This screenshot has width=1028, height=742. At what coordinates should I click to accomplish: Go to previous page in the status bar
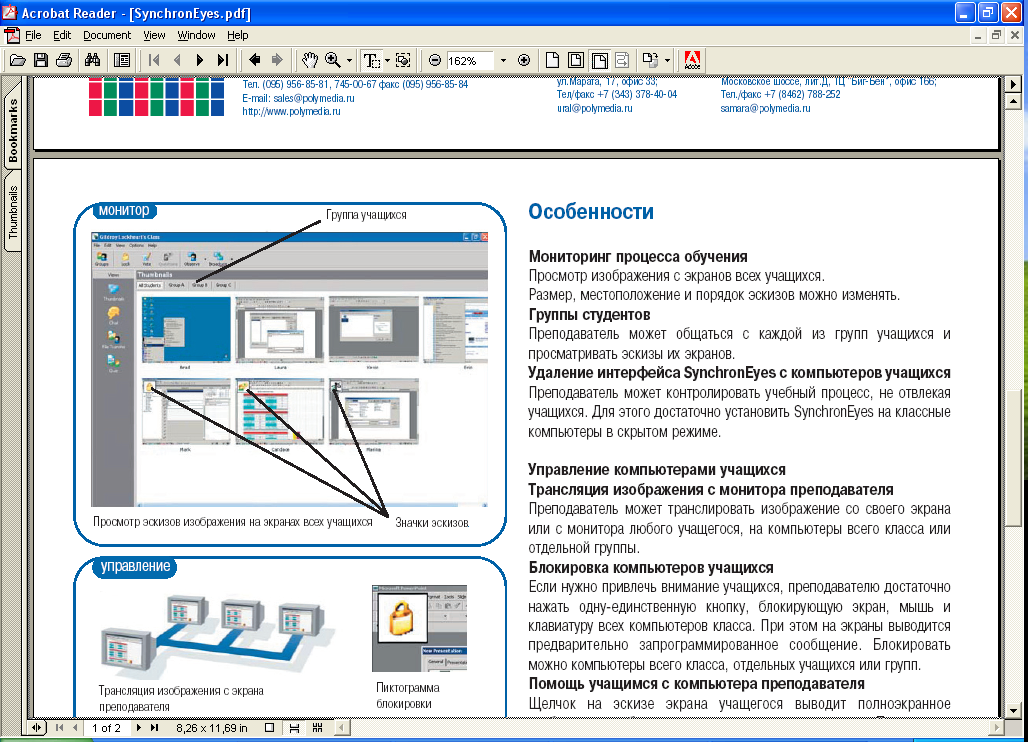(75, 728)
